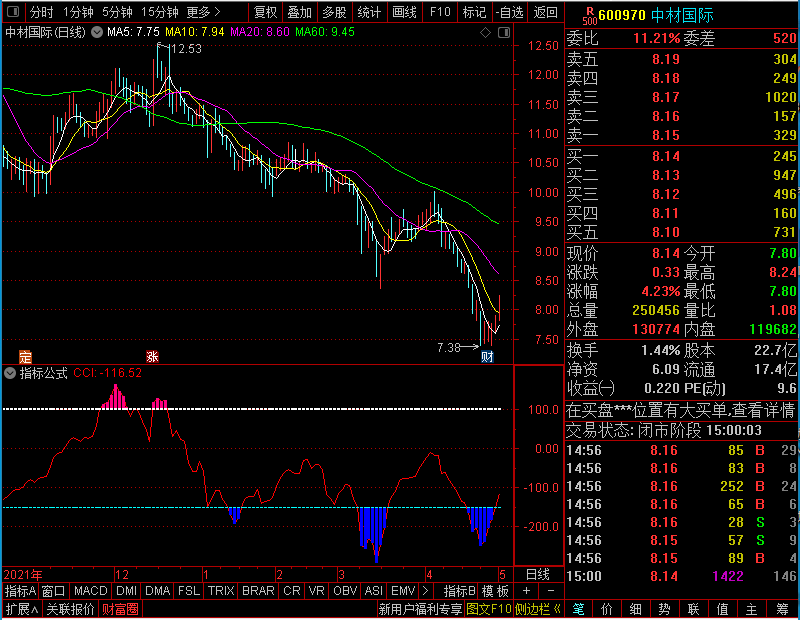Click the 叠加 overlay button
The width and height of the screenshot is (800, 620).
point(299,12)
